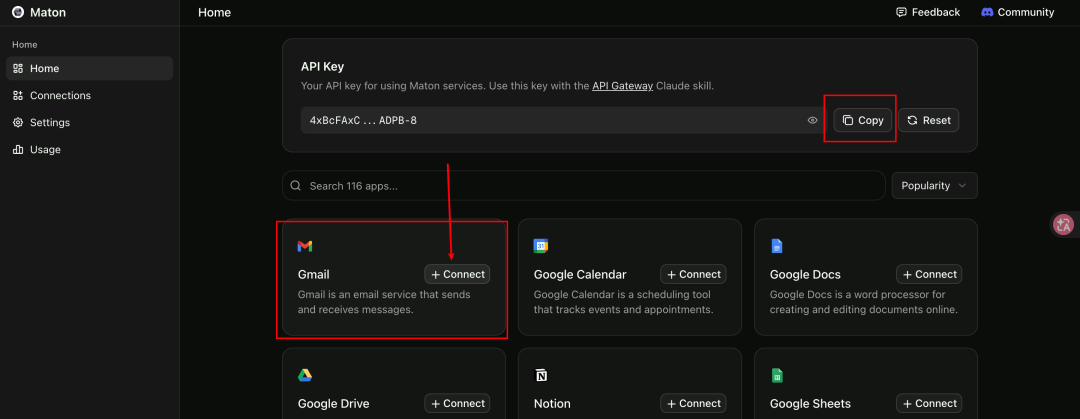Image resolution: width=1080 pixels, height=419 pixels.
Task: Click the Notion app icon
Action: click(x=541, y=376)
